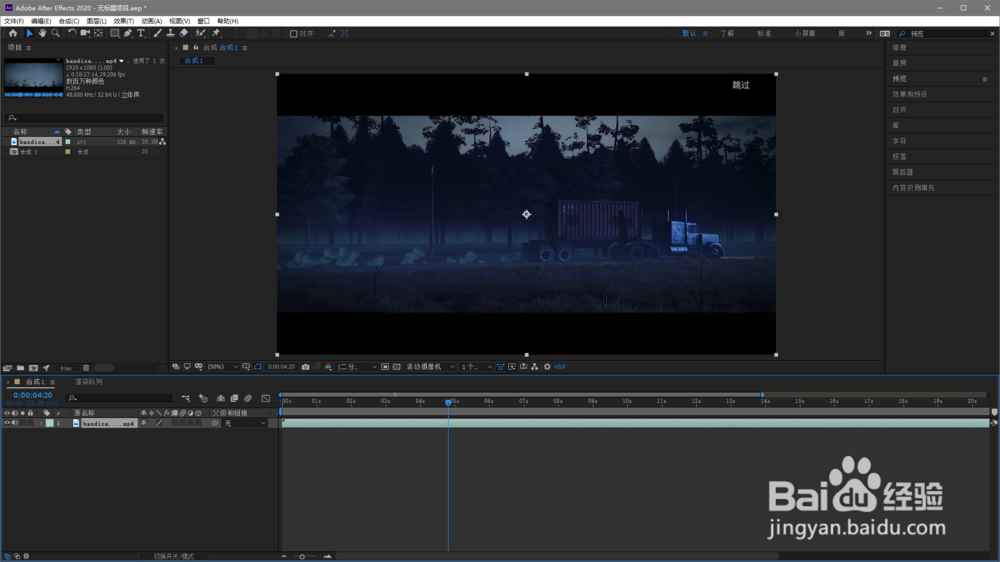Click the bandica layer label color swatch
The height and width of the screenshot is (562, 1000).
pyautogui.click(x=50, y=423)
